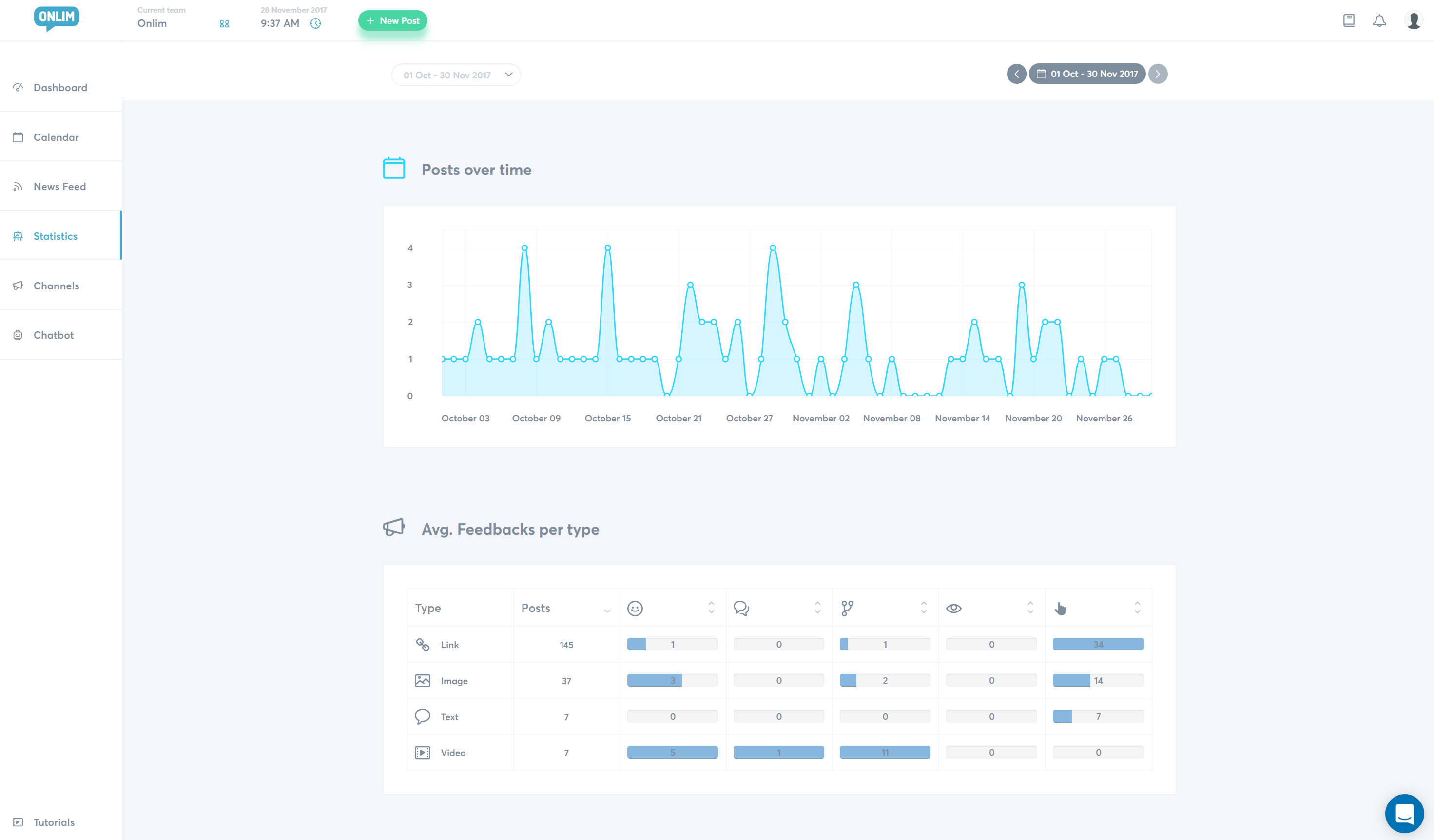
Task: Click the clock icon beside 9:37 AM
Action: click(x=316, y=23)
